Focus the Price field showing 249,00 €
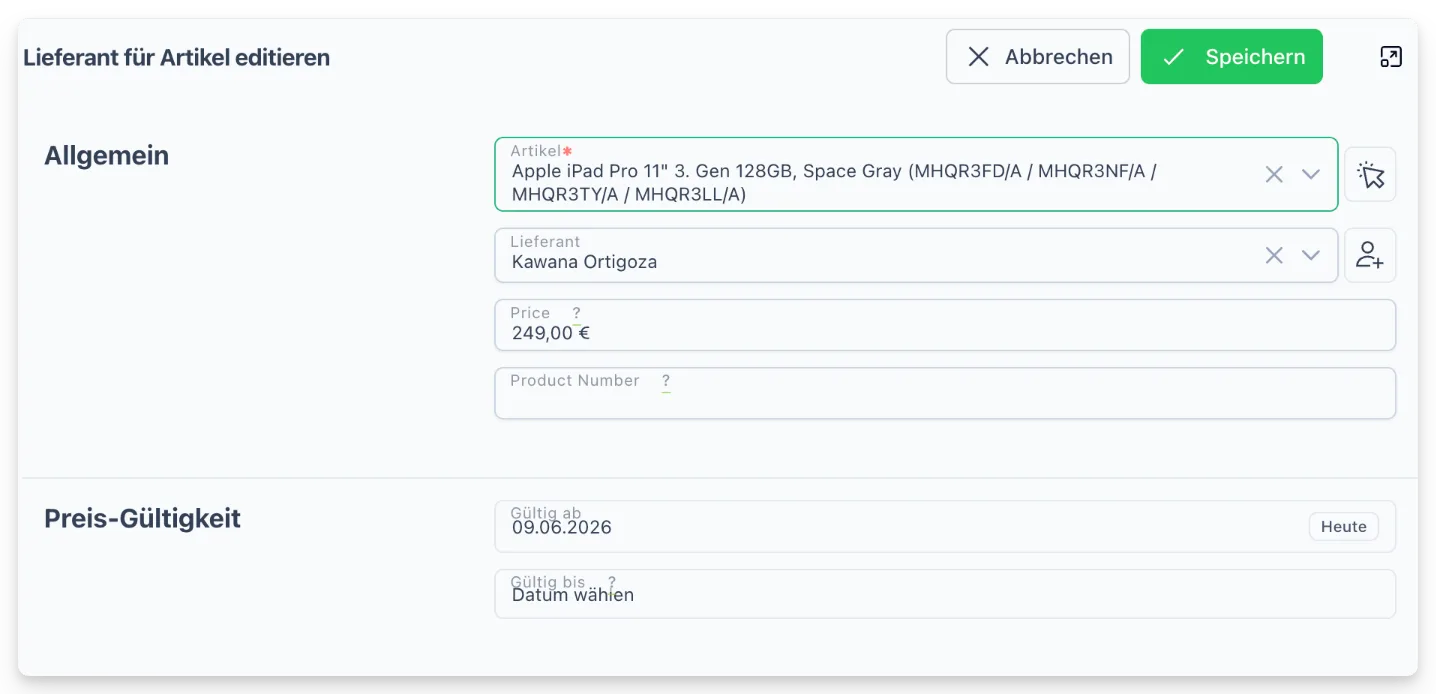Viewport: 1436px width, 694px height. click(945, 325)
